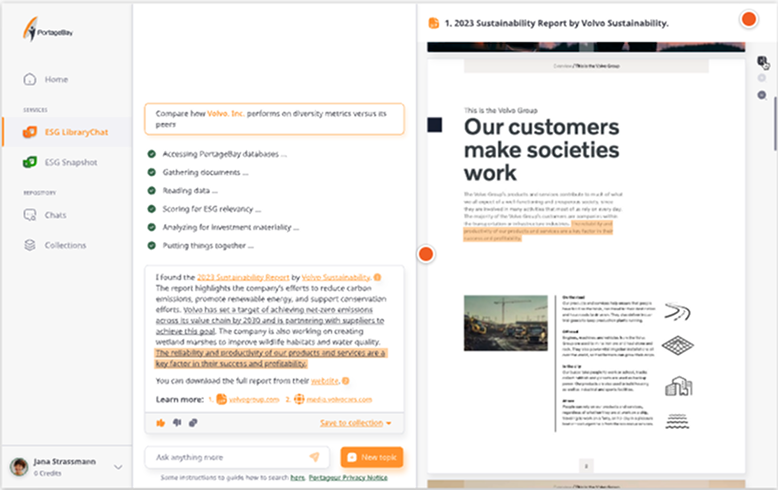Click the road icon in the report

tap(677, 312)
